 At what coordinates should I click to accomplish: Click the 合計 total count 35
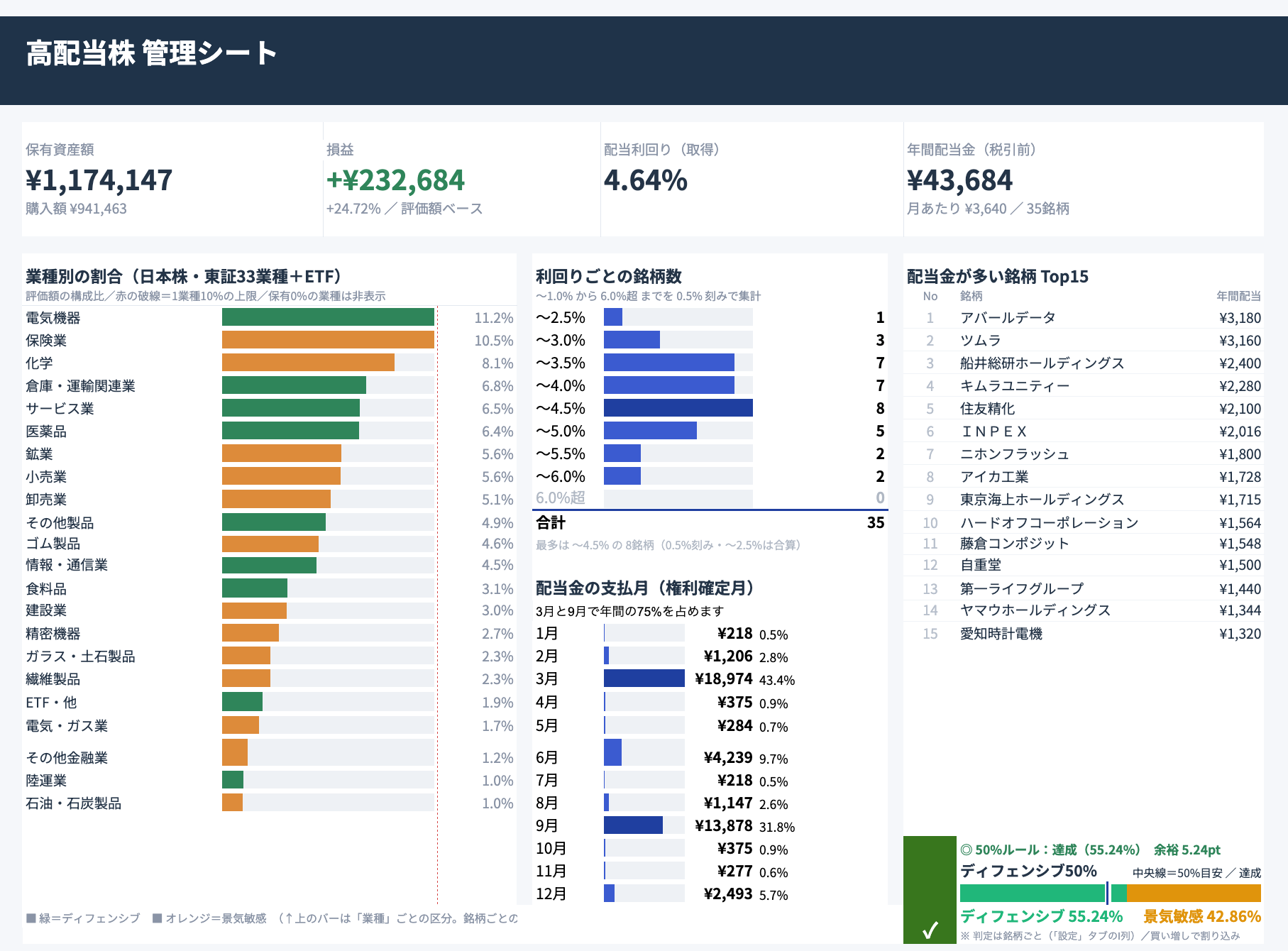point(876,523)
